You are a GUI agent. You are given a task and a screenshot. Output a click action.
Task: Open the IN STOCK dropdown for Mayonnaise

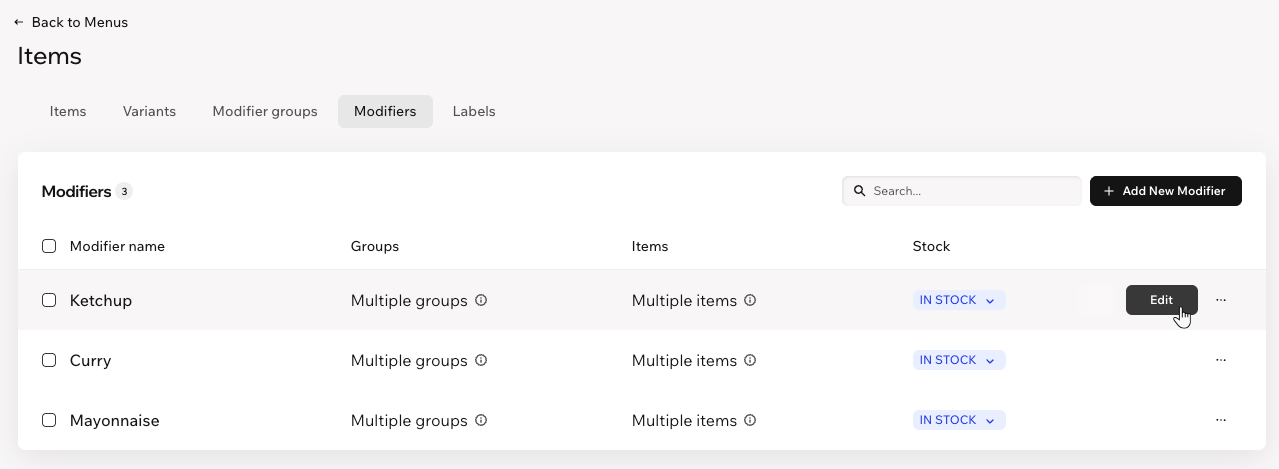tap(959, 420)
